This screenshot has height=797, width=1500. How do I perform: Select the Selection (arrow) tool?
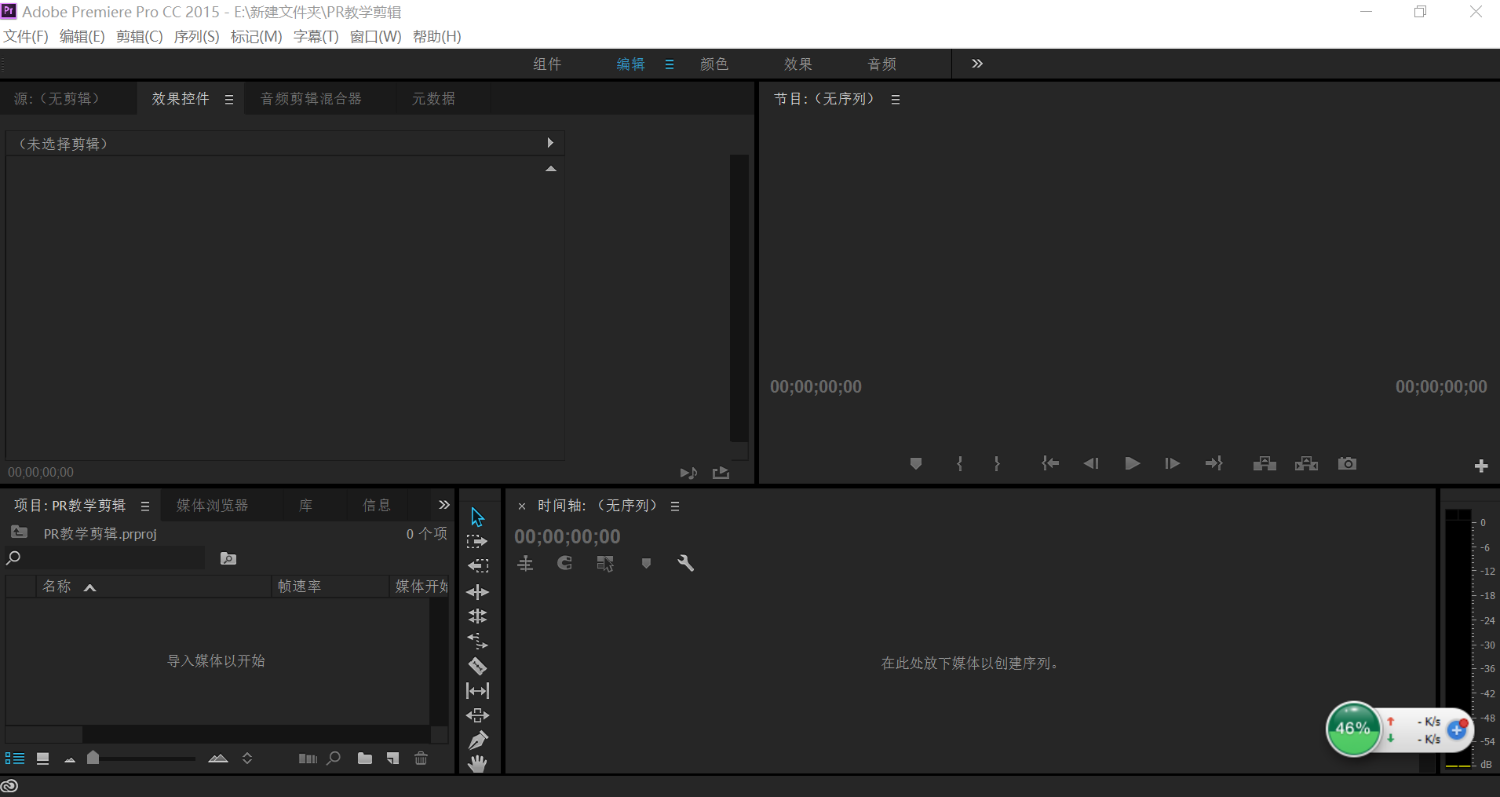(477, 517)
